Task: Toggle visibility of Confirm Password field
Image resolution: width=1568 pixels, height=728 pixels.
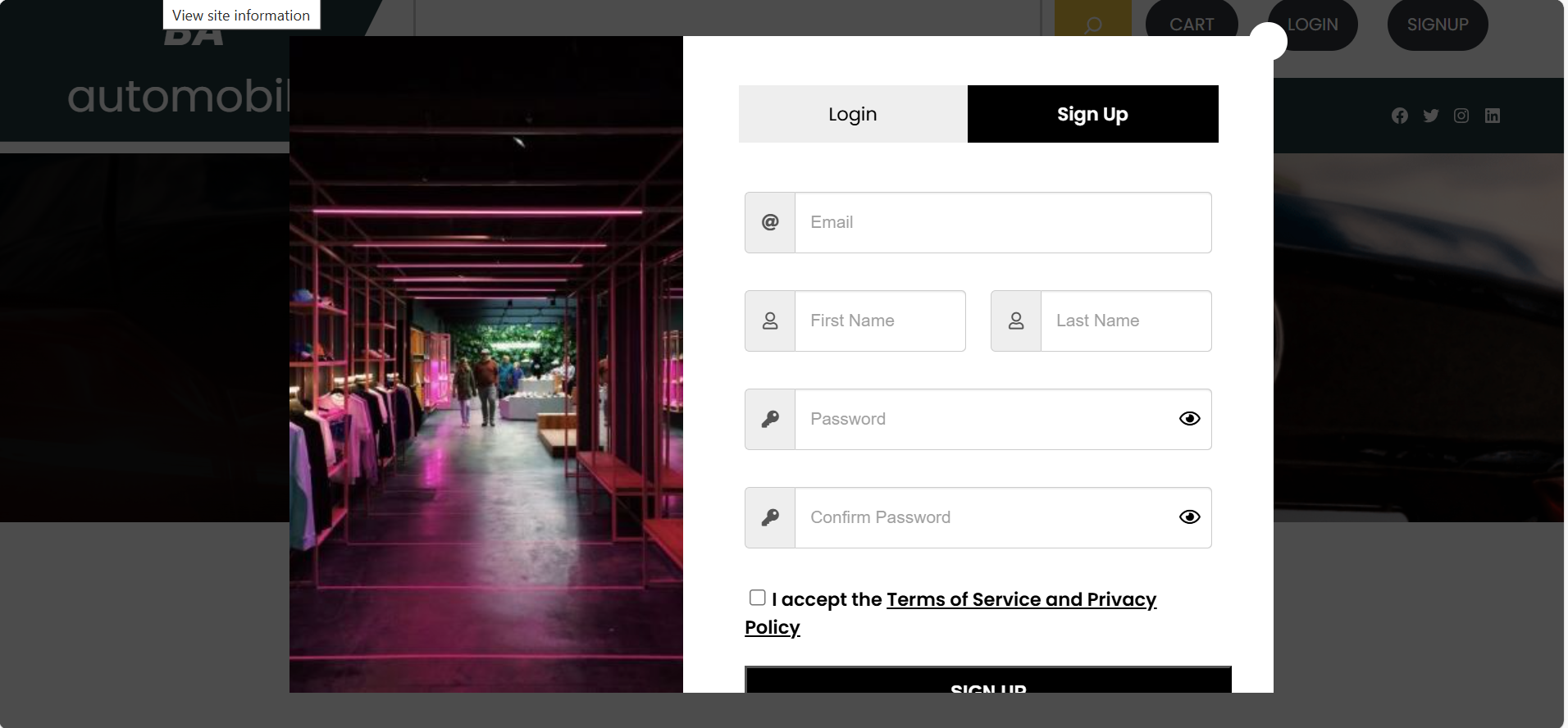Action: [1189, 517]
